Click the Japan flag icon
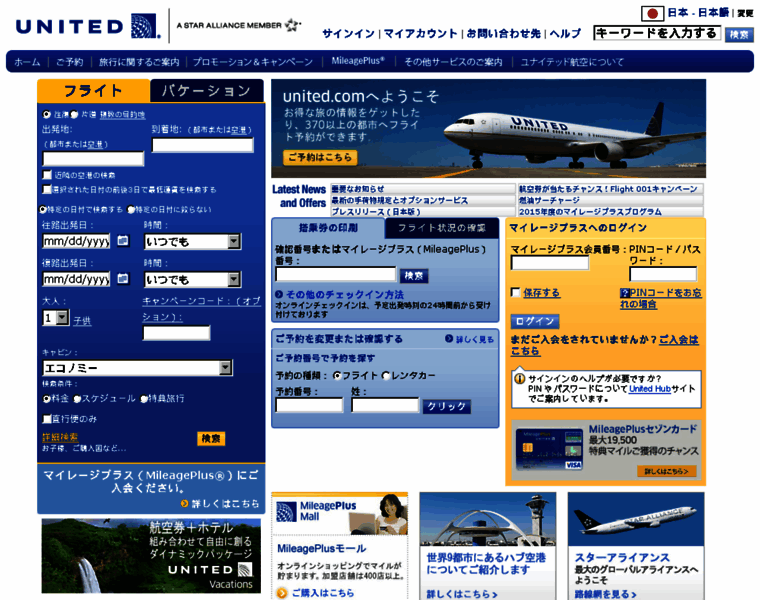Image resolution: width=760 pixels, height=600 pixels. point(652,13)
